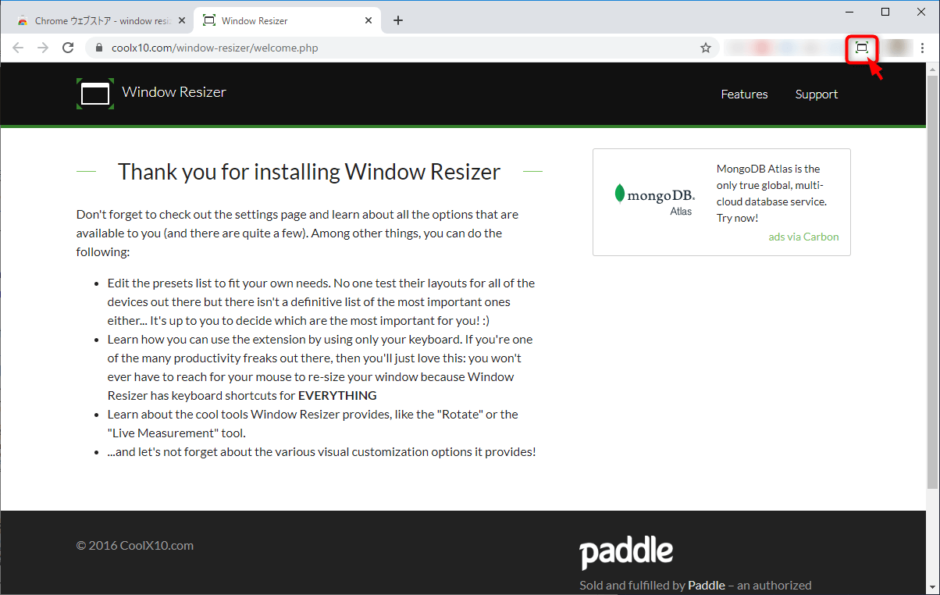Click the Window Resizer extension icon in toolbar
The width and height of the screenshot is (940, 595).
coord(862,47)
